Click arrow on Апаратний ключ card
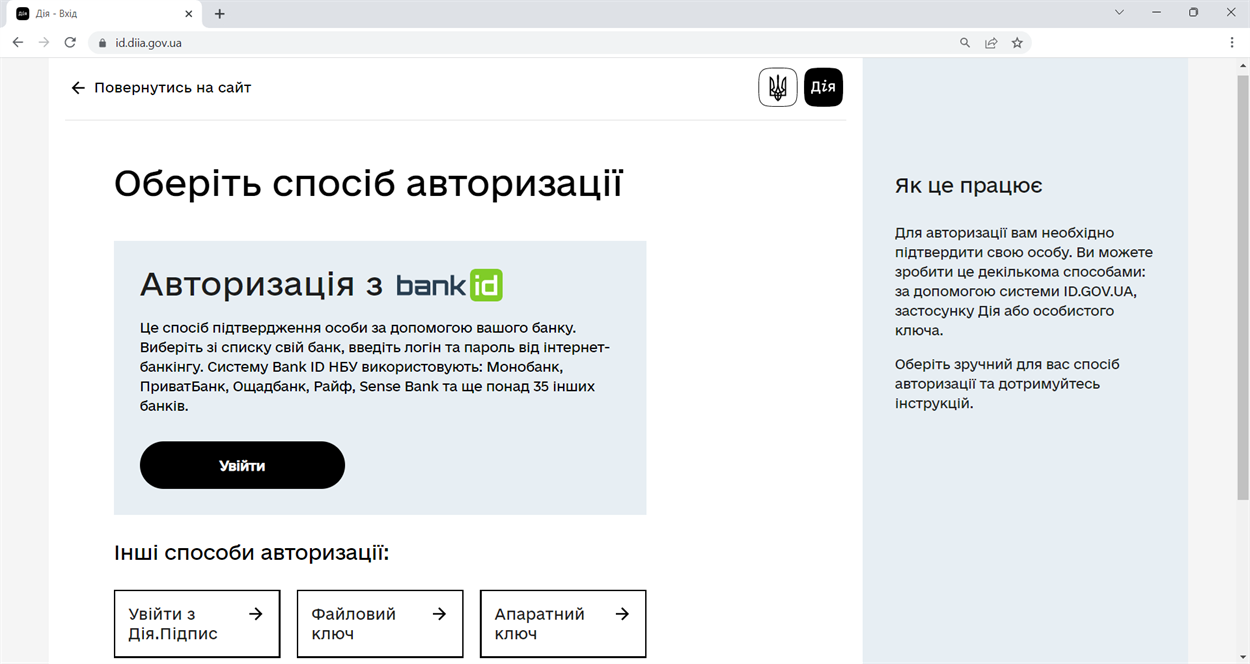The width and height of the screenshot is (1250, 664). 622,614
